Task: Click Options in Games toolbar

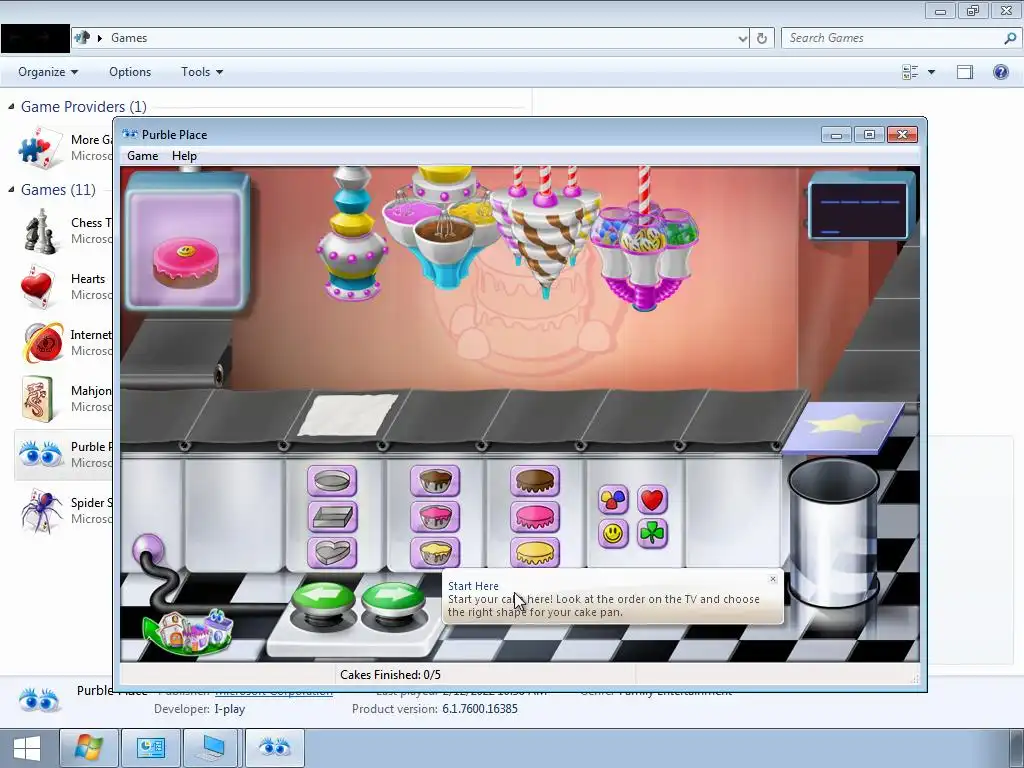Action: coord(130,72)
